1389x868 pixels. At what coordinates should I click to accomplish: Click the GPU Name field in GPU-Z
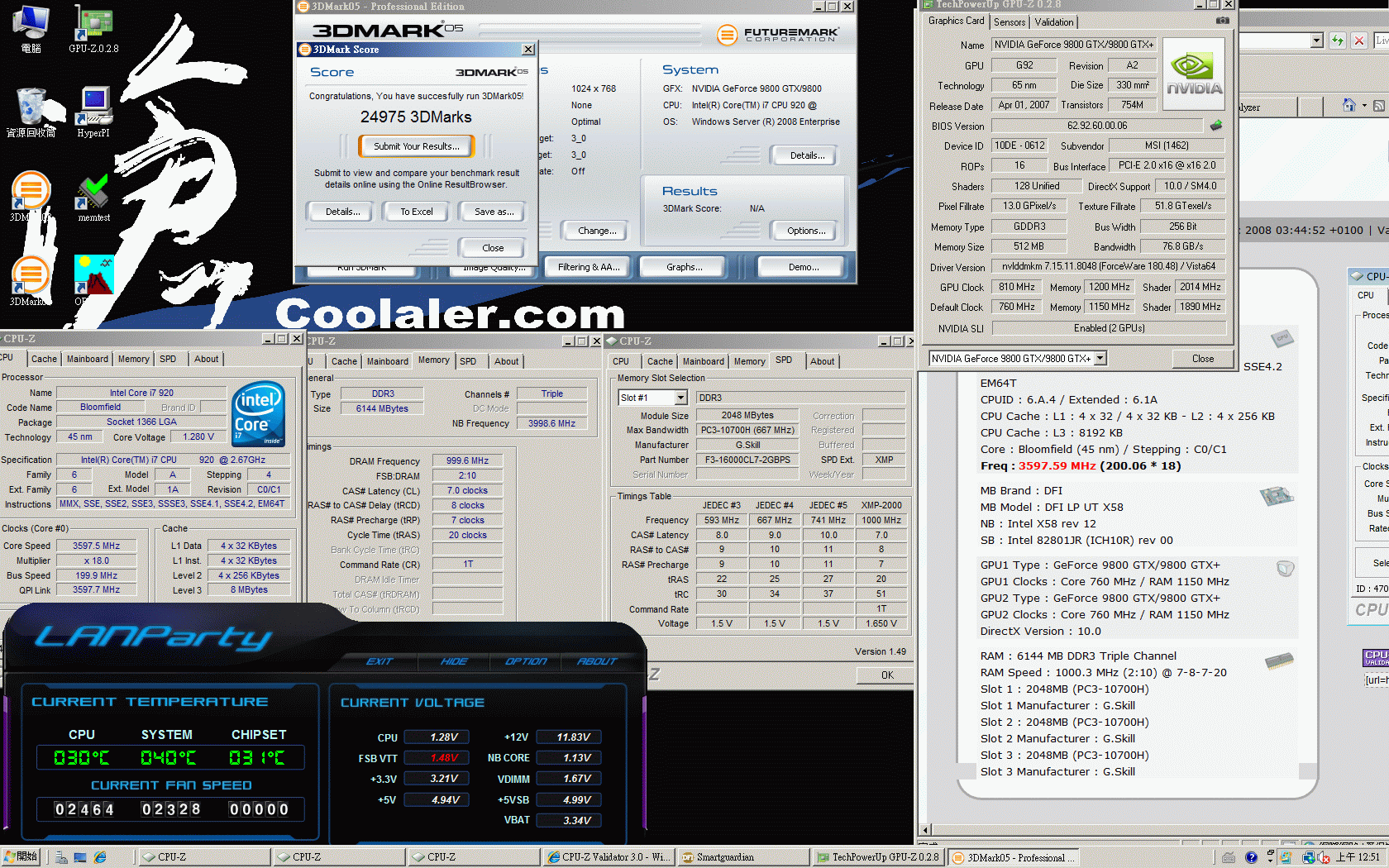[x=1073, y=45]
